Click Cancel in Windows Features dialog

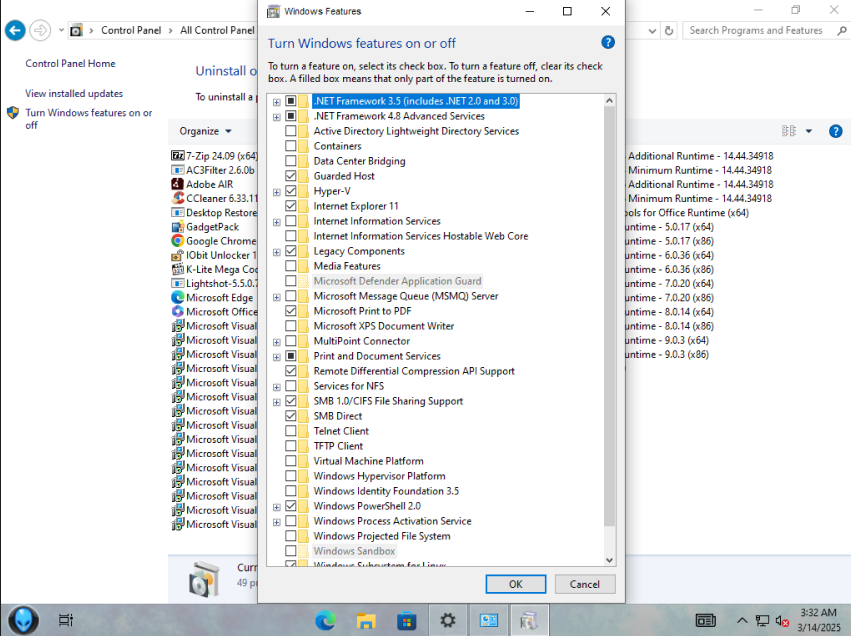pos(585,584)
